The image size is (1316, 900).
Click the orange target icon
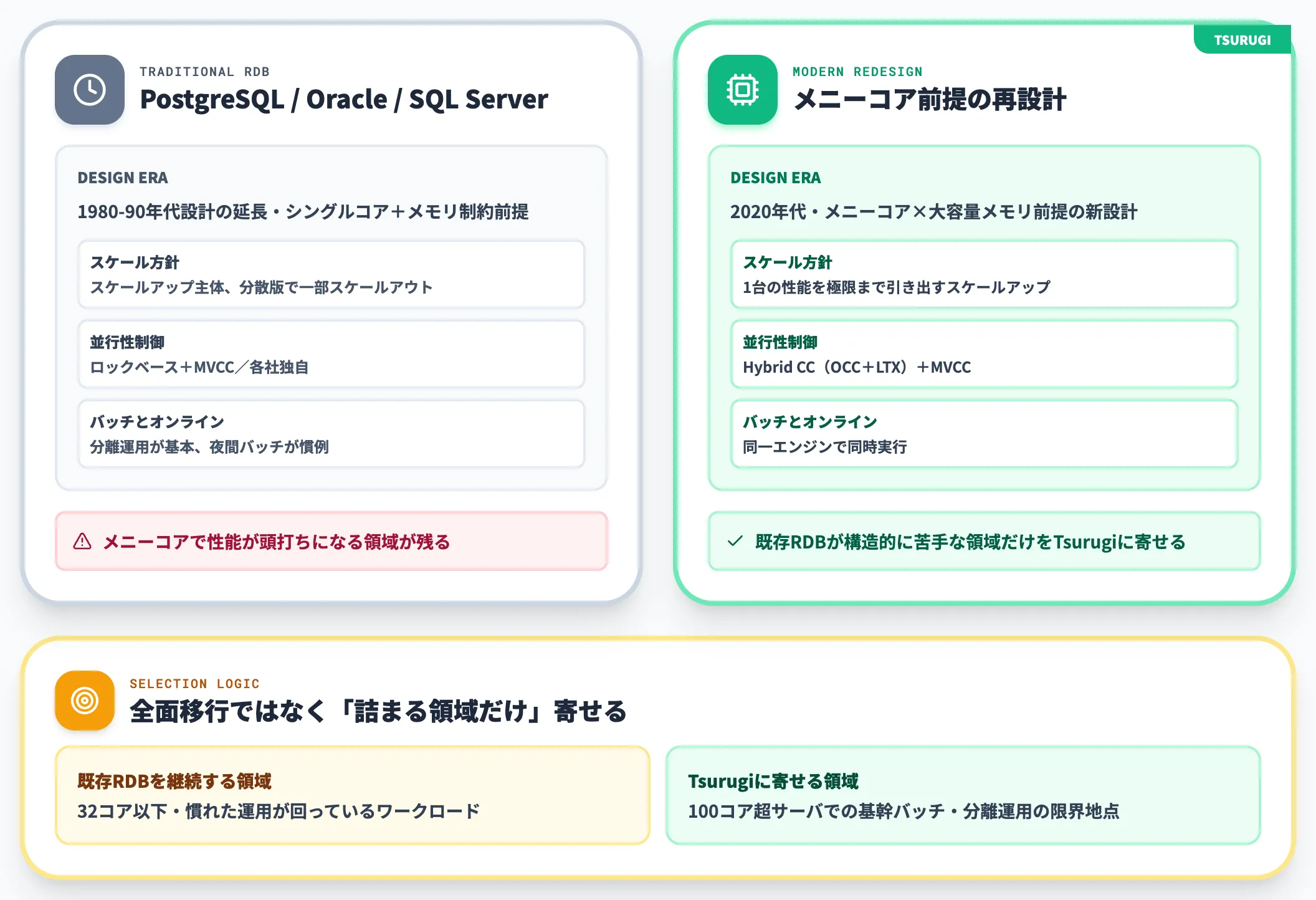[85, 701]
